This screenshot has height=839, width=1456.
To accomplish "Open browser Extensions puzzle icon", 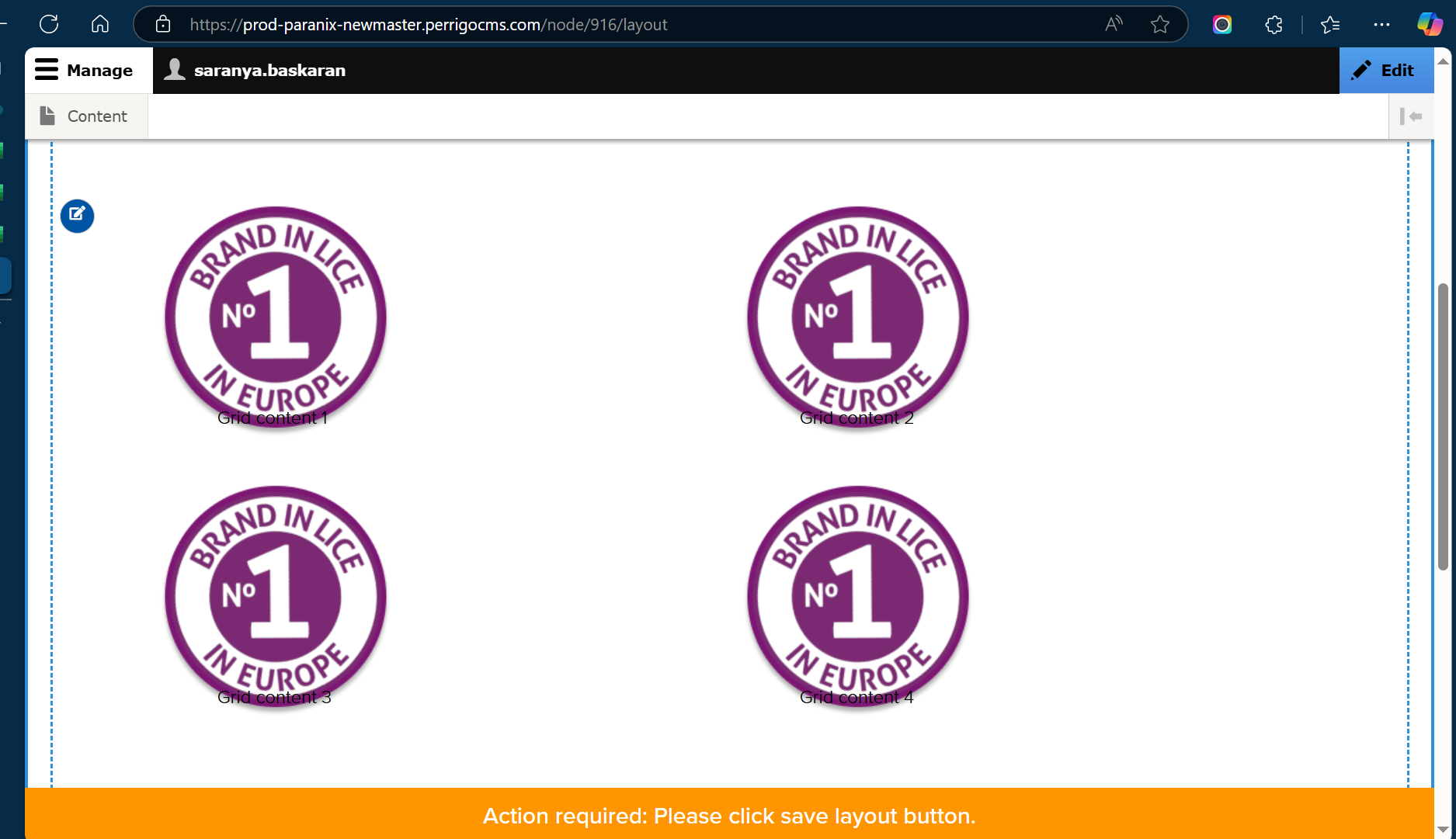I will tap(1274, 24).
